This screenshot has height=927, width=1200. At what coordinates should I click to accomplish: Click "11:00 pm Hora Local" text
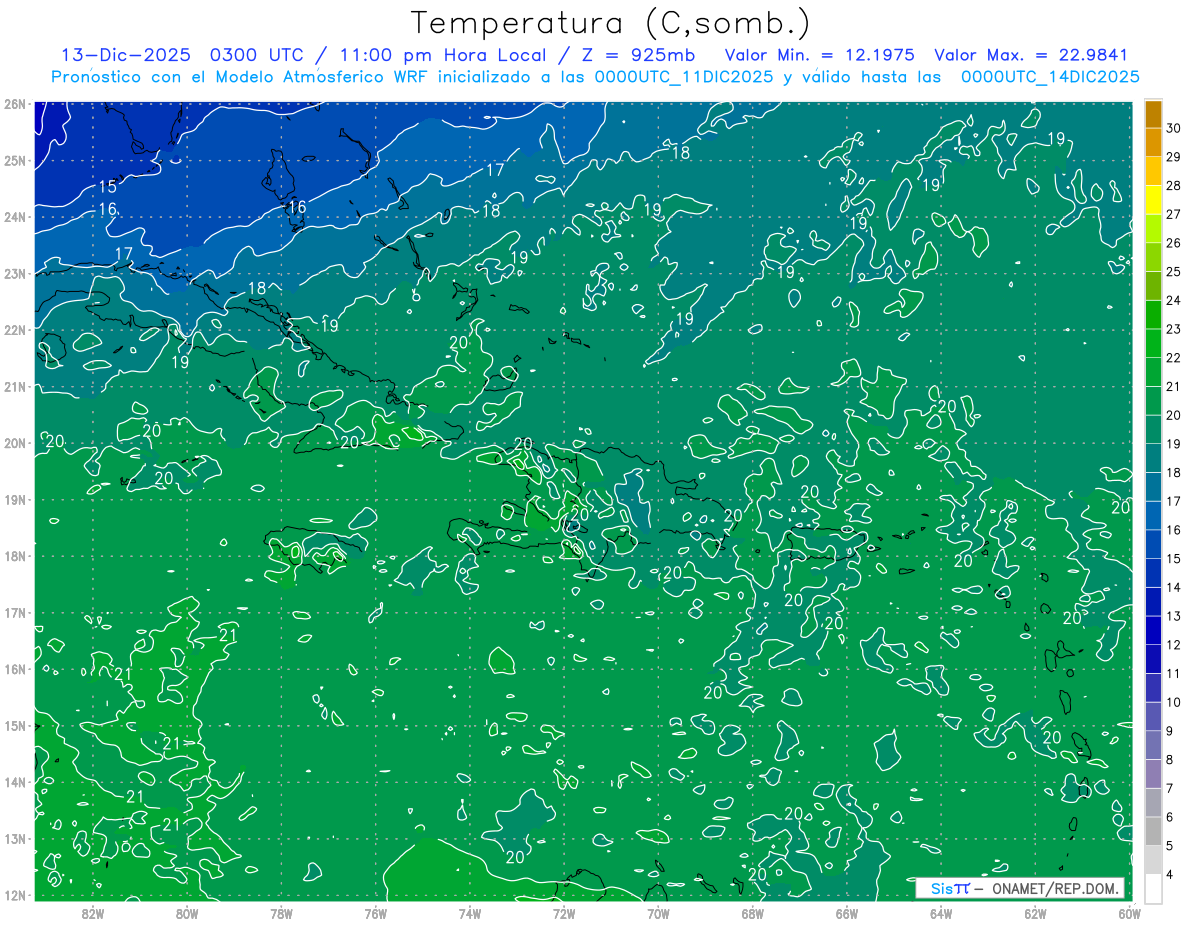pos(442,55)
